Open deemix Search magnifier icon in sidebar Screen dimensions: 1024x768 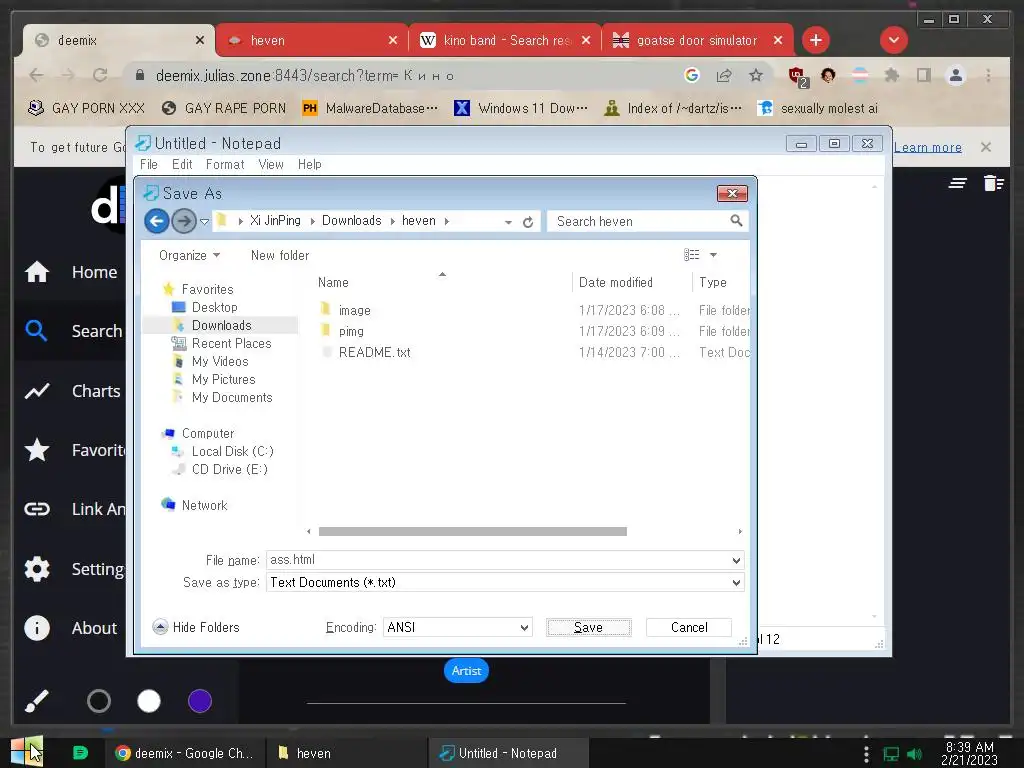pos(36,331)
